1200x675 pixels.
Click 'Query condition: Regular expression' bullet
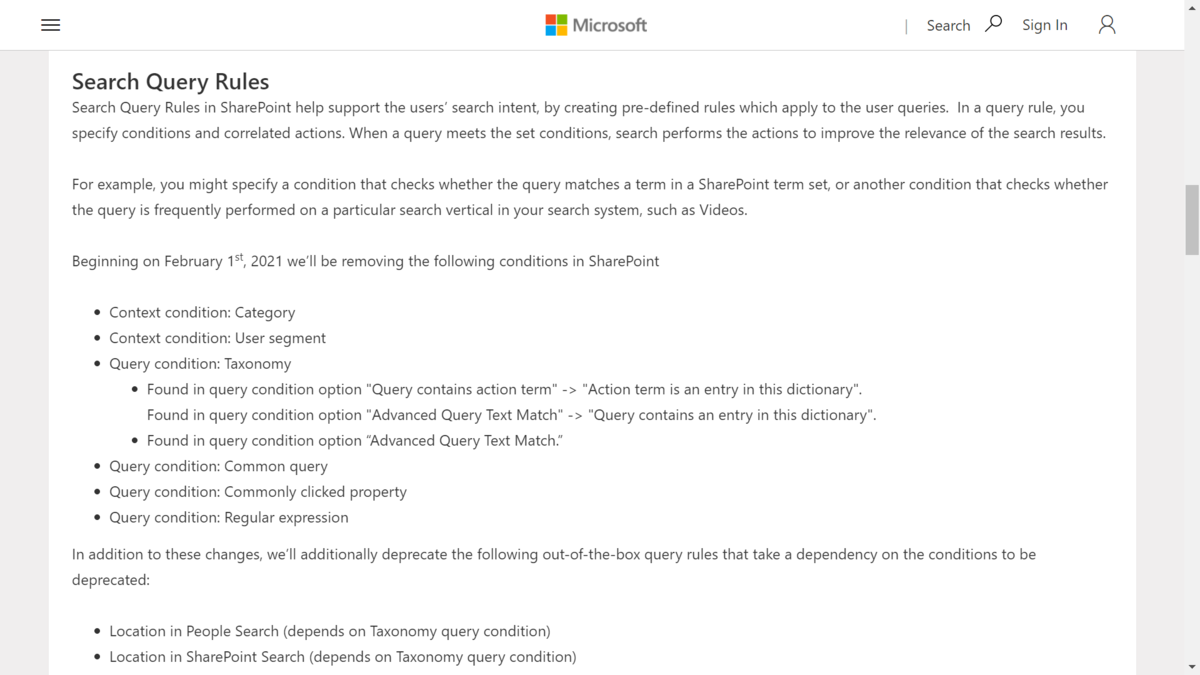coord(229,517)
